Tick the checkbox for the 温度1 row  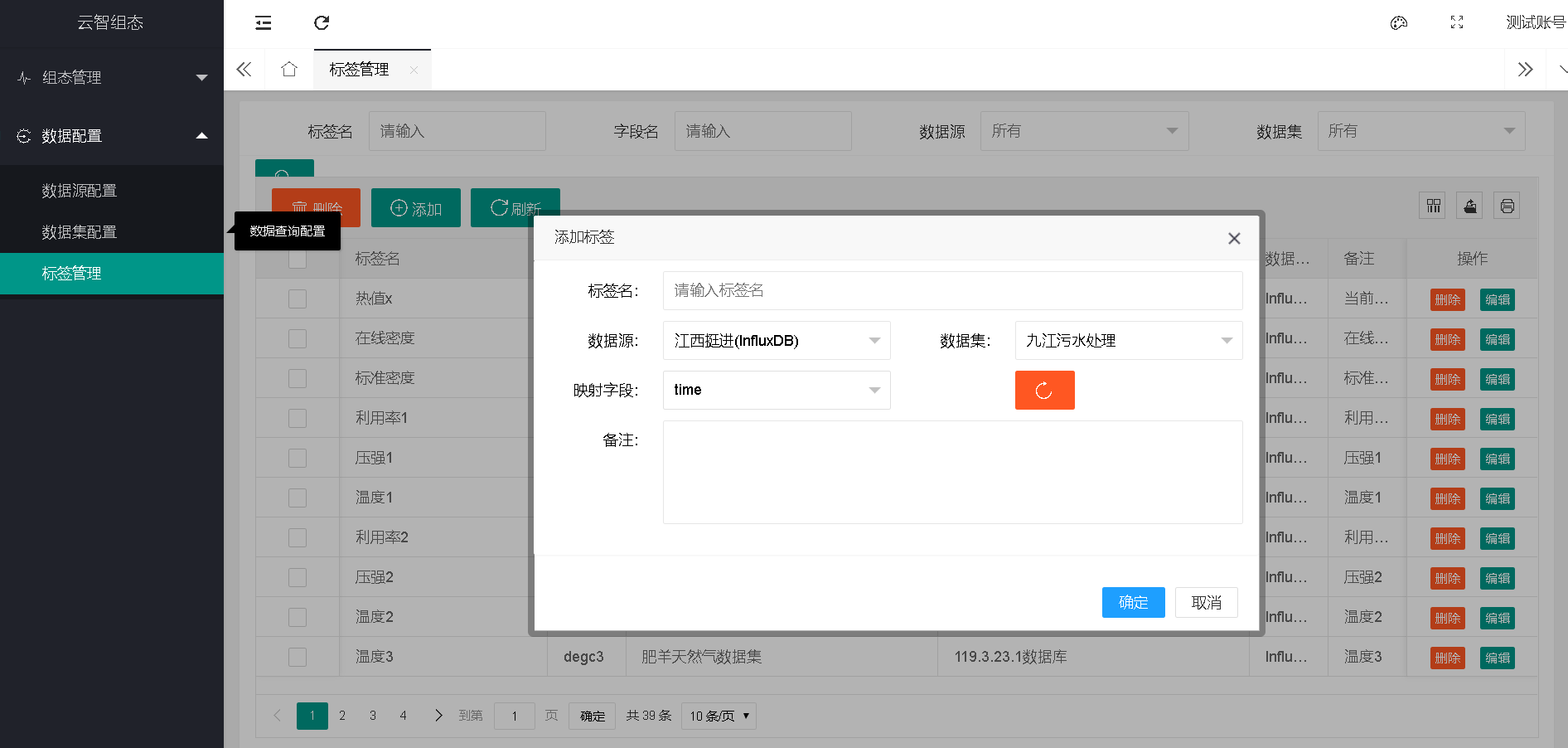(298, 498)
